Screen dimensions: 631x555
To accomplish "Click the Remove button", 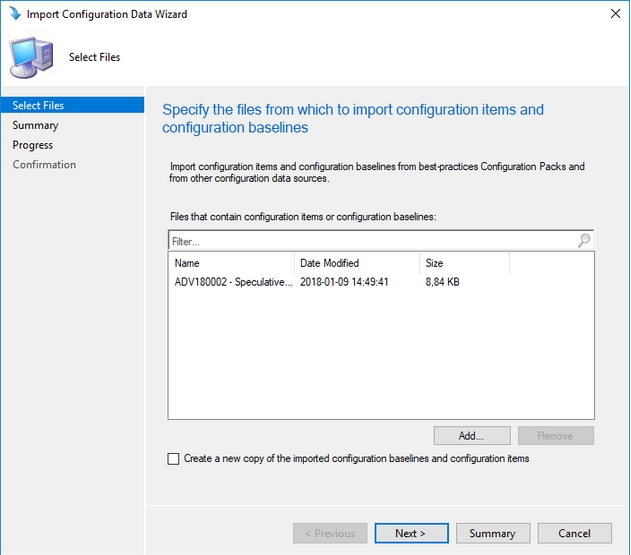I will (555, 436).
